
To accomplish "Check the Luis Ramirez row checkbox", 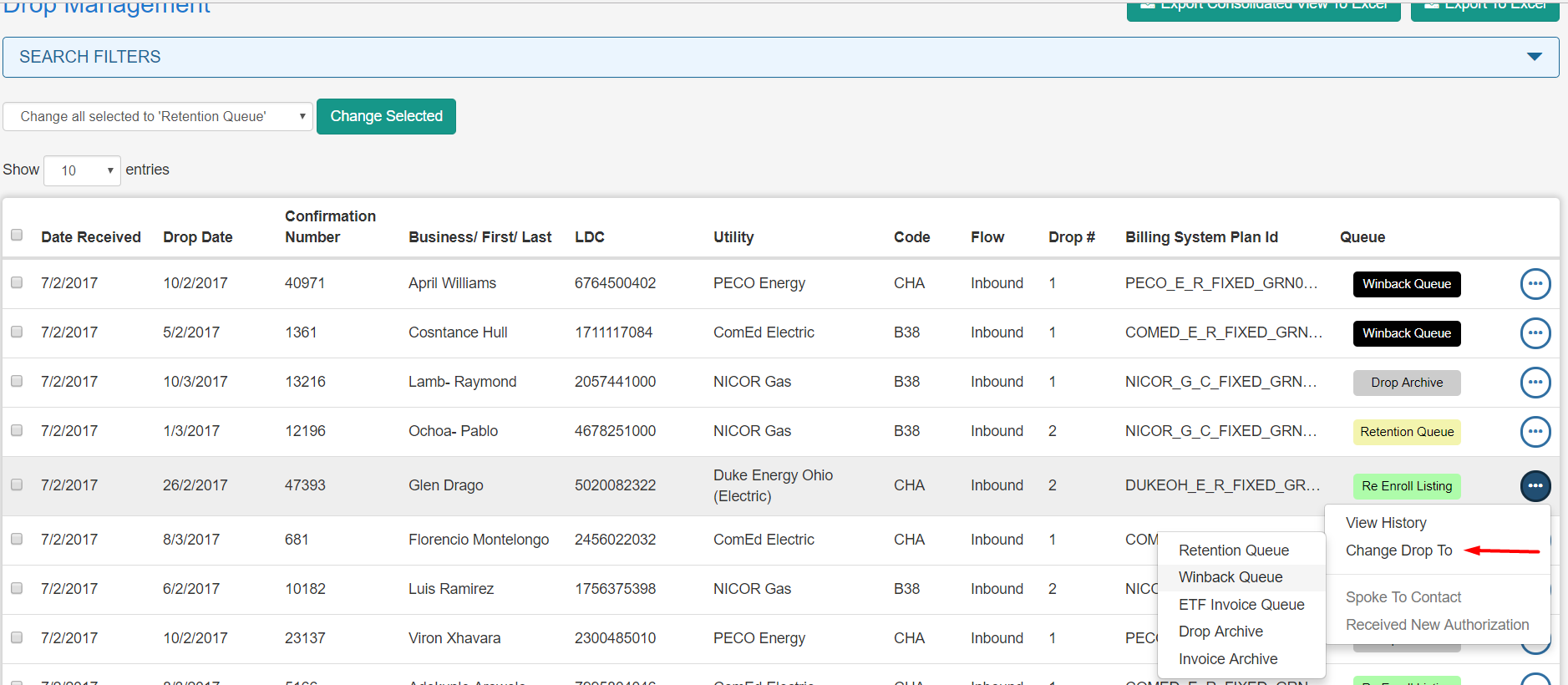I will (17, 588).
